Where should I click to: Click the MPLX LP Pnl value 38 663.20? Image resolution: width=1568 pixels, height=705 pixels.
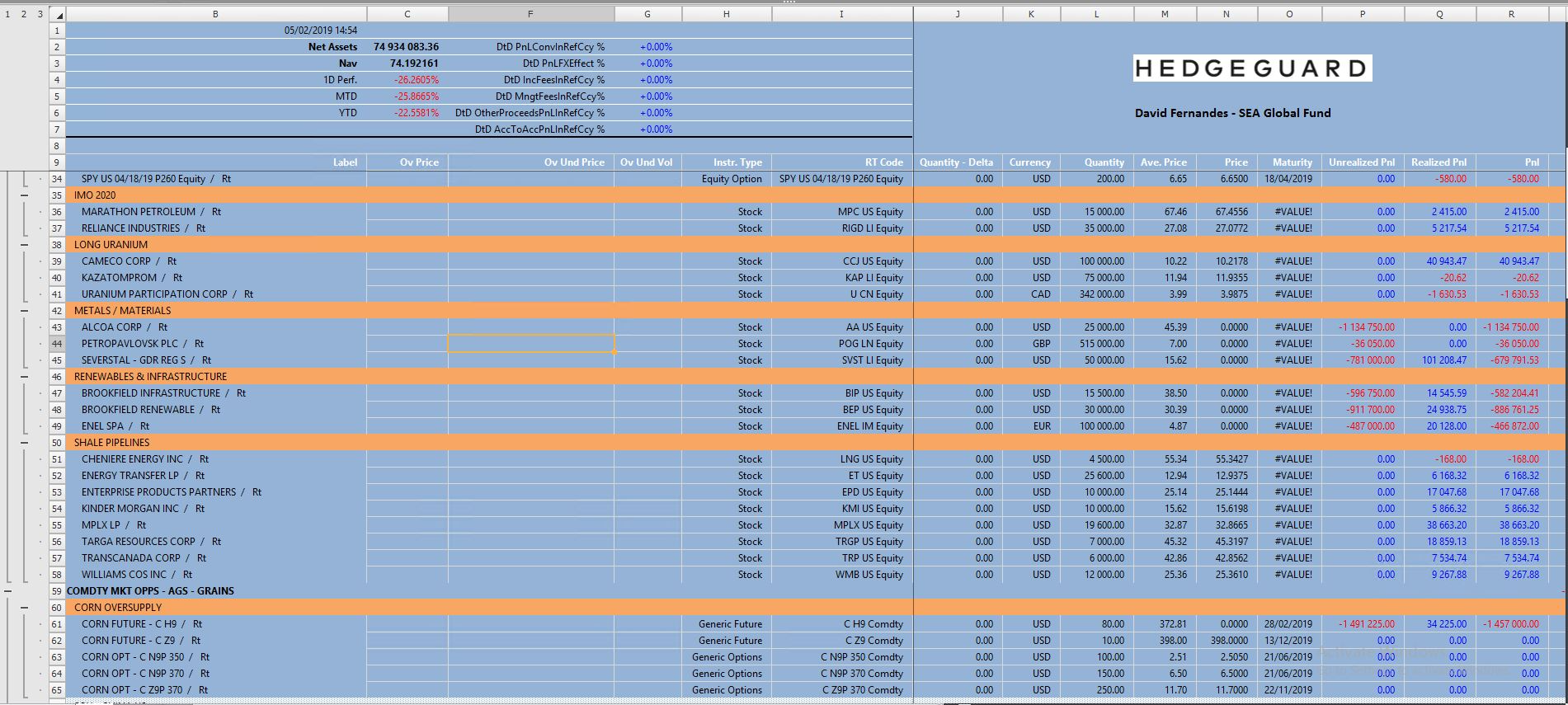click(x=1512, y=525)
